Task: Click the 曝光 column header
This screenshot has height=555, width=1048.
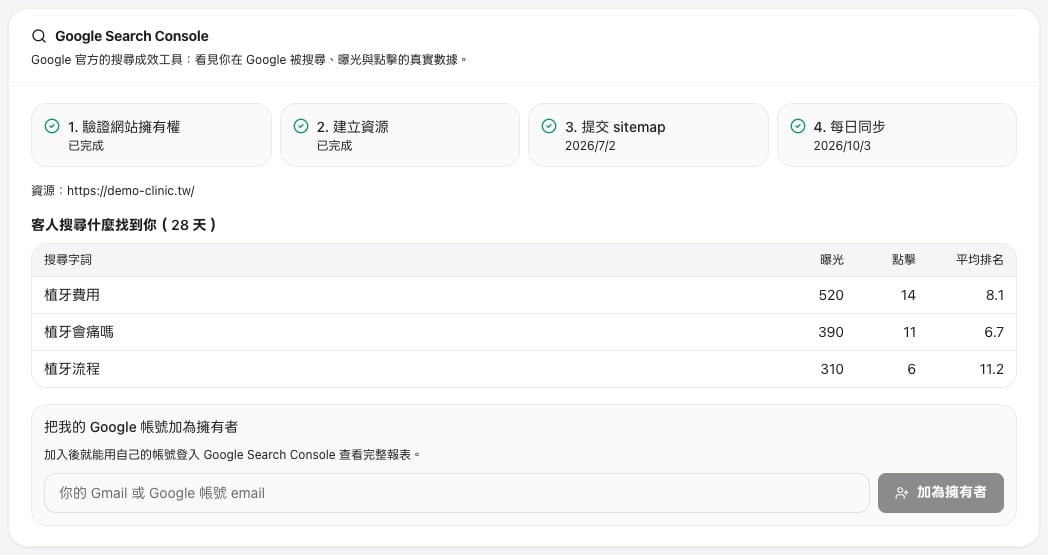Action: point(831,259)
